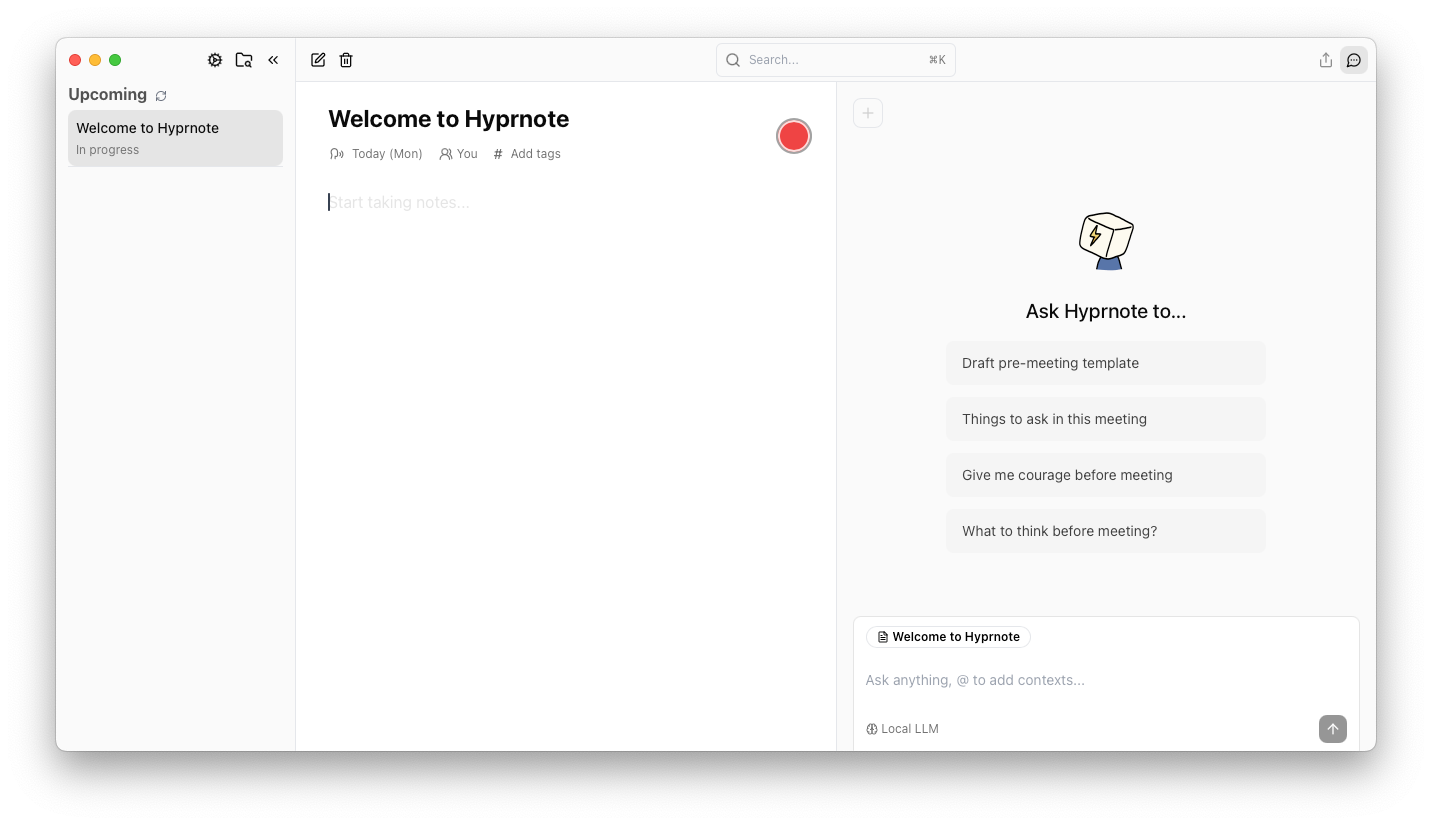The width and height of the screenshot is (1432, 825).
Task: Share the note using the share icon
Action: pyautogui.click(x=1325, y=60)
